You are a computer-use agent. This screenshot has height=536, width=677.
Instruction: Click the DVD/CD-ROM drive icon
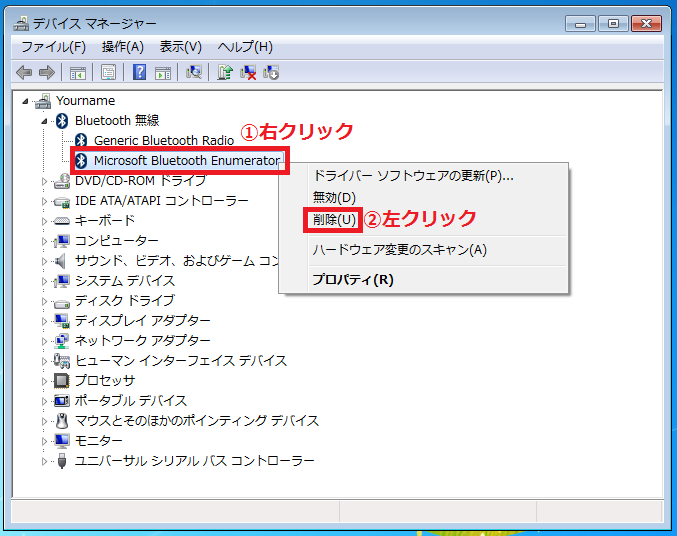tap(62, 181)
